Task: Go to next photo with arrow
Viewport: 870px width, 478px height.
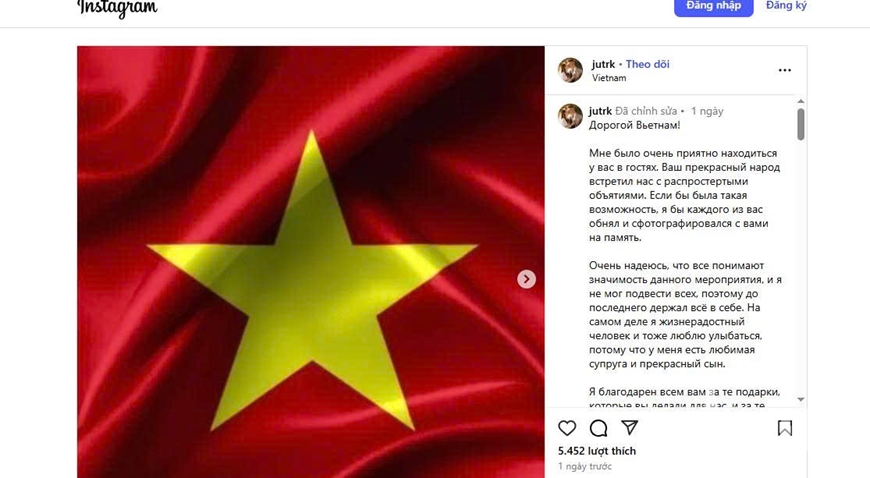Action: click(527, 279)
